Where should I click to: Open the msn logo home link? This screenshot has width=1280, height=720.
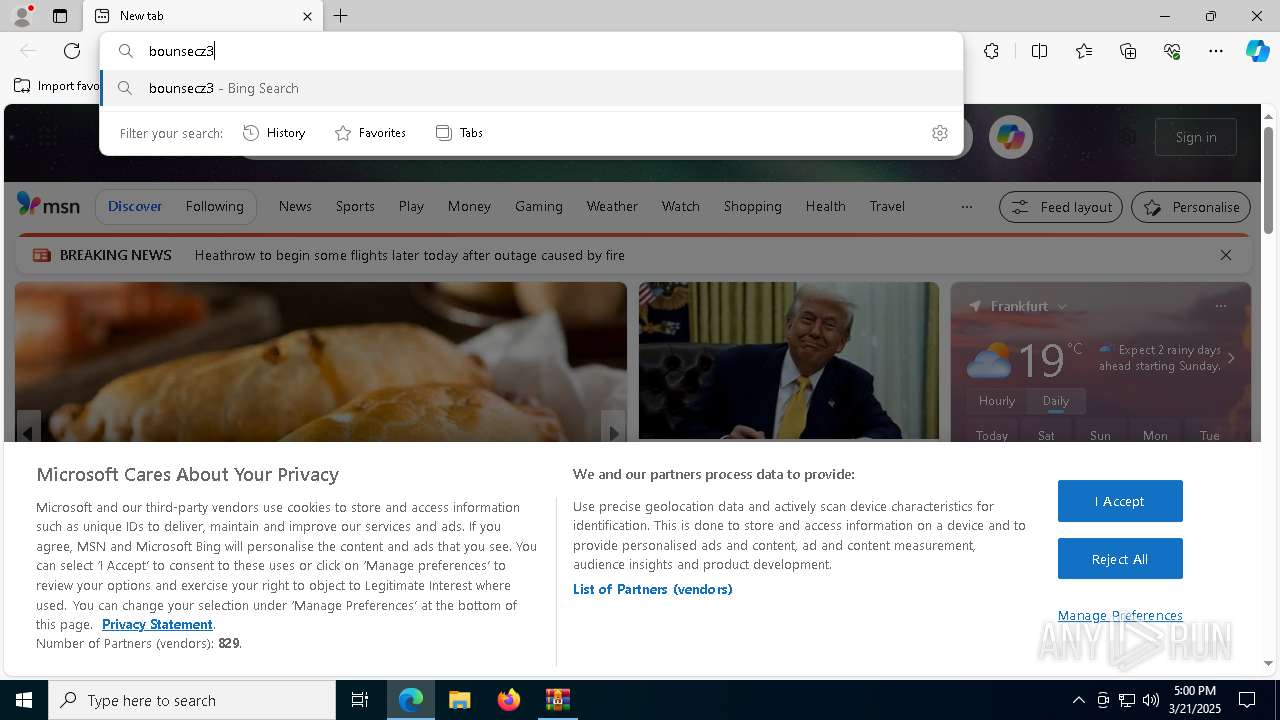pyautogui.click(x=48, y=205)
